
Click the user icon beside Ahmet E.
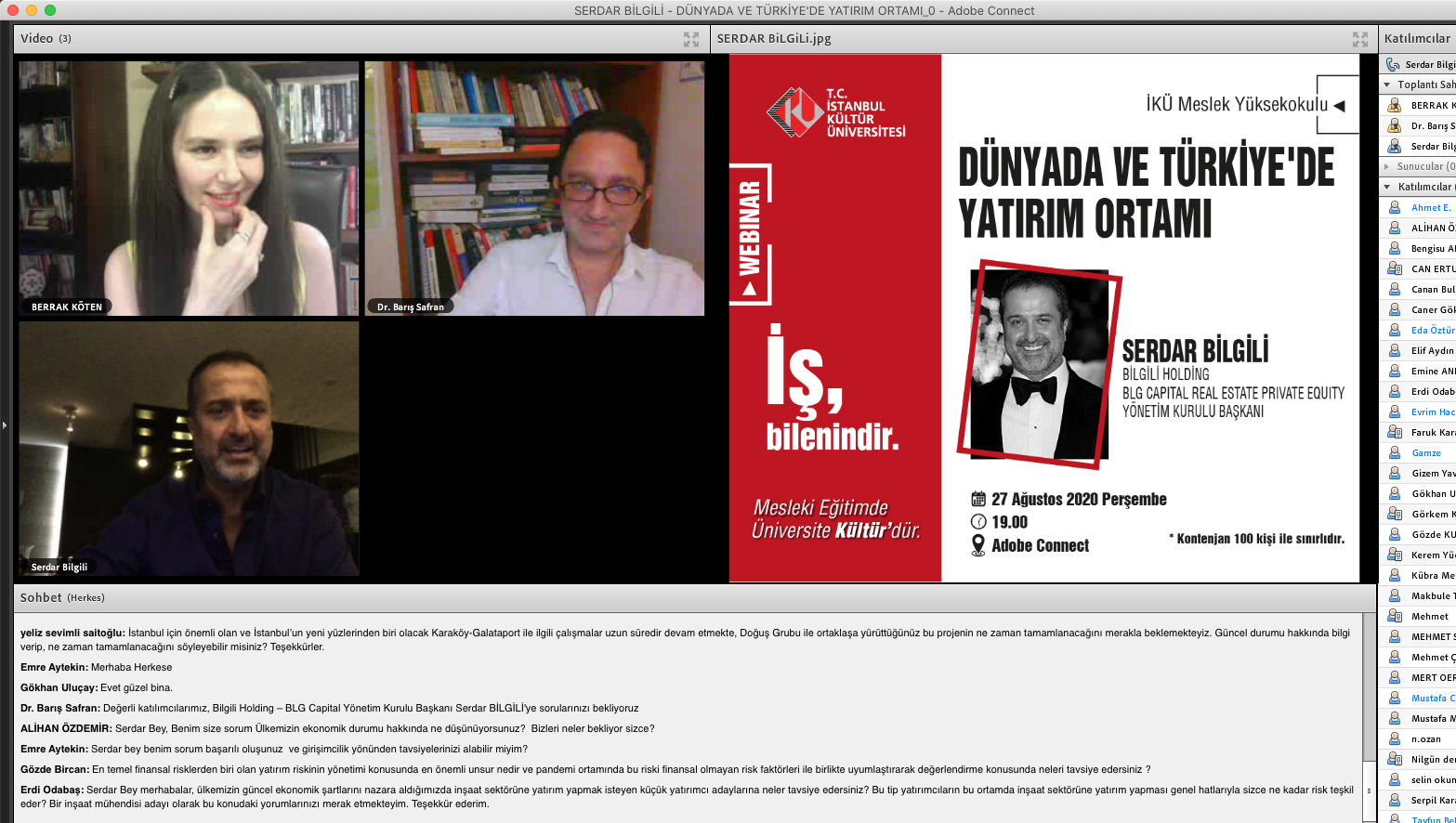pos(1394,208)
